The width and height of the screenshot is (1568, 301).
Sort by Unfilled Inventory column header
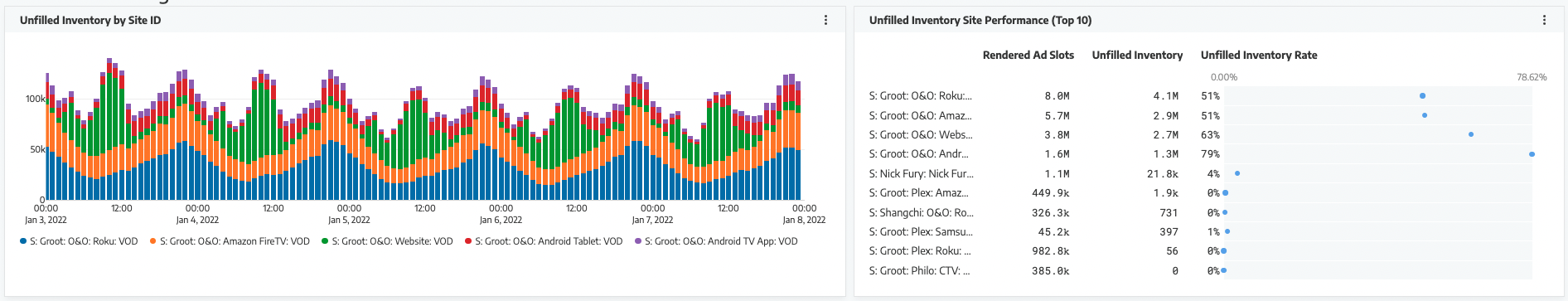tap(1137, 56)
